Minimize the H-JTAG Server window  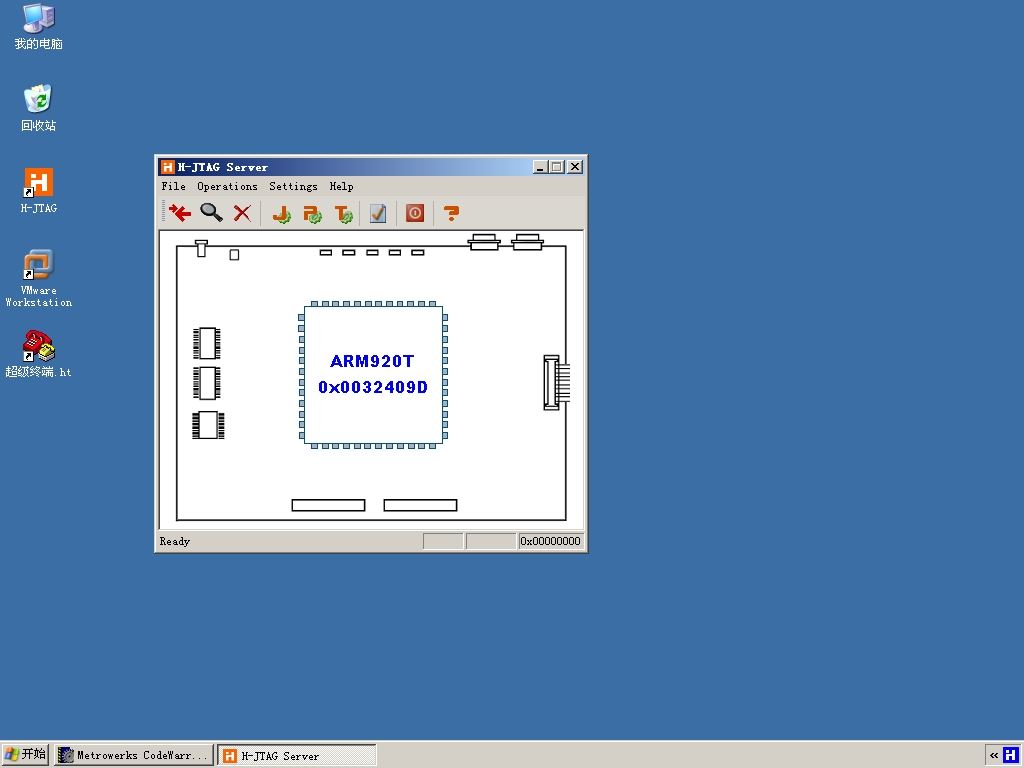click(539, 167)
